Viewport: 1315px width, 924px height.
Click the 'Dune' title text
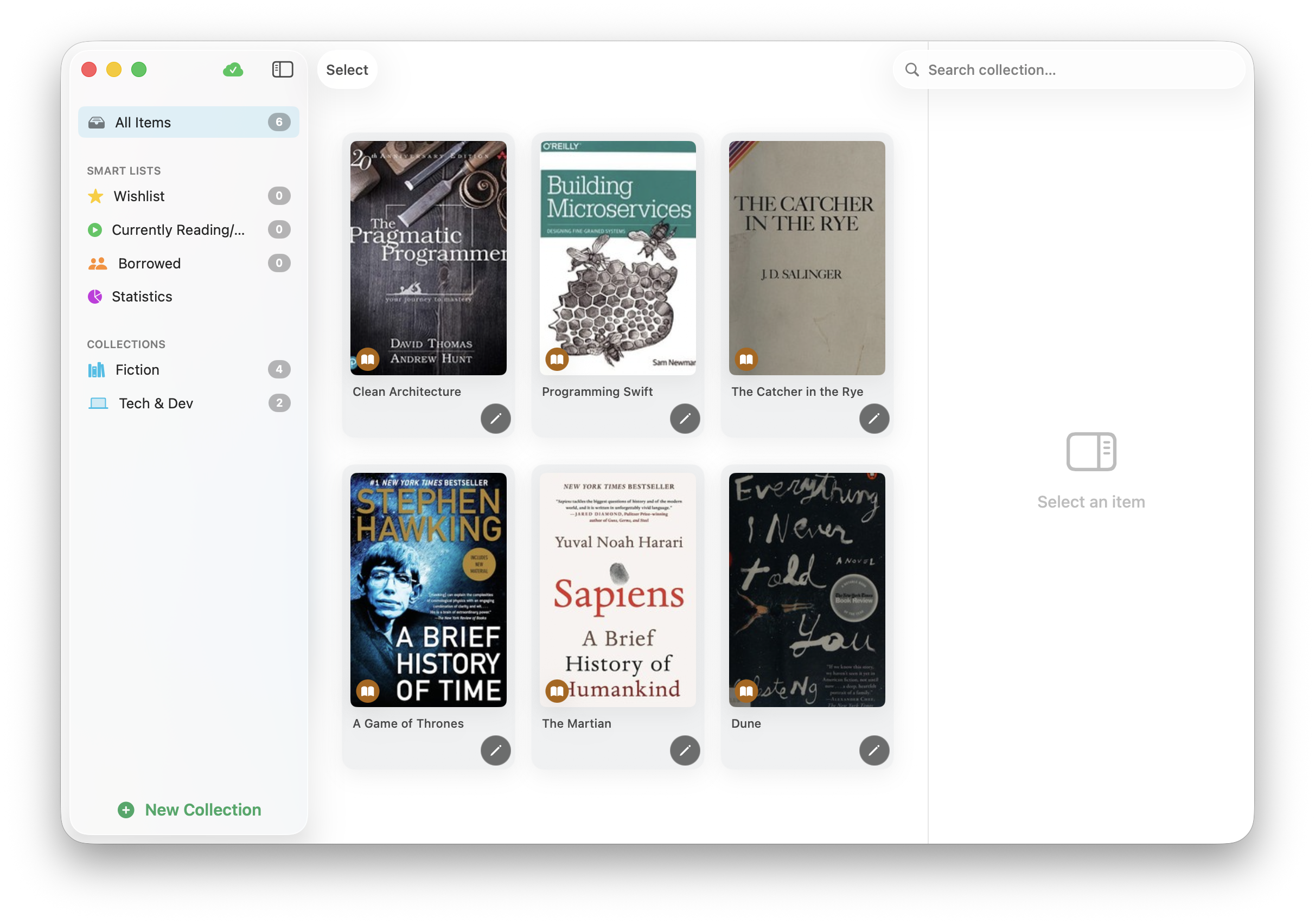(746, 723)
